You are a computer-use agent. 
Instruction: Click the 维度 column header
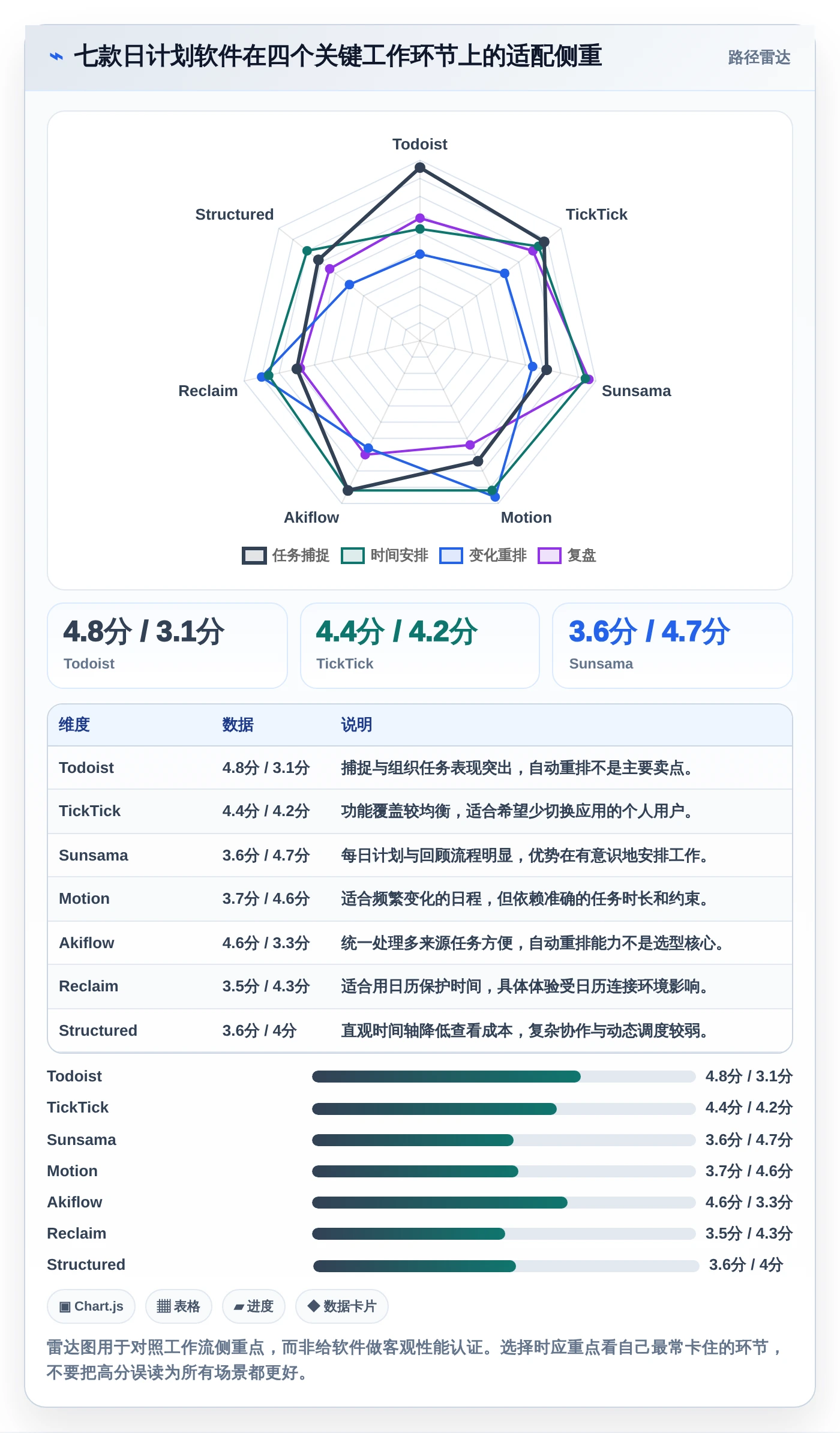click(74, 725)
